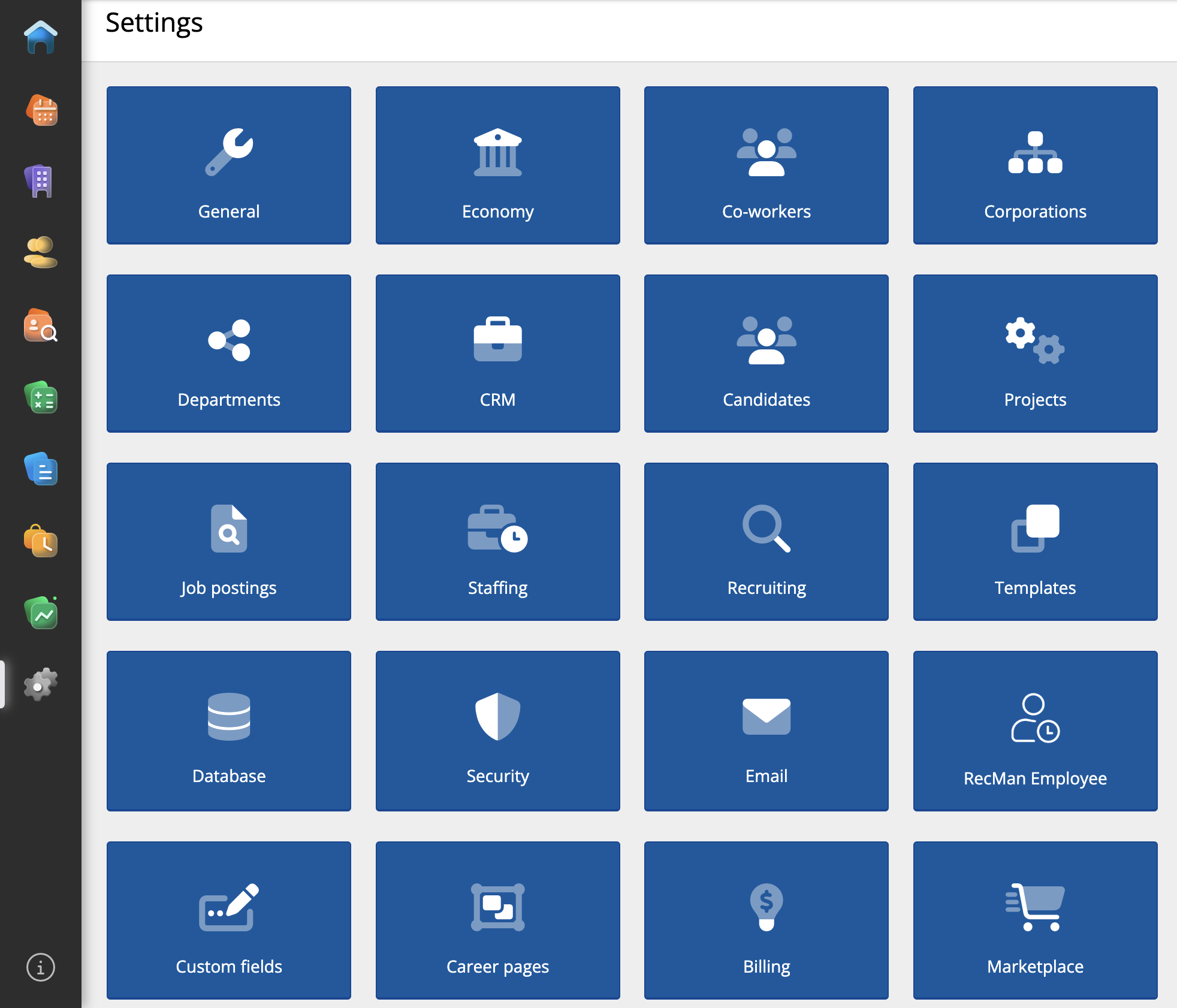
Task: Click the people icon in Candidates
Action: [x=766, y=340]
